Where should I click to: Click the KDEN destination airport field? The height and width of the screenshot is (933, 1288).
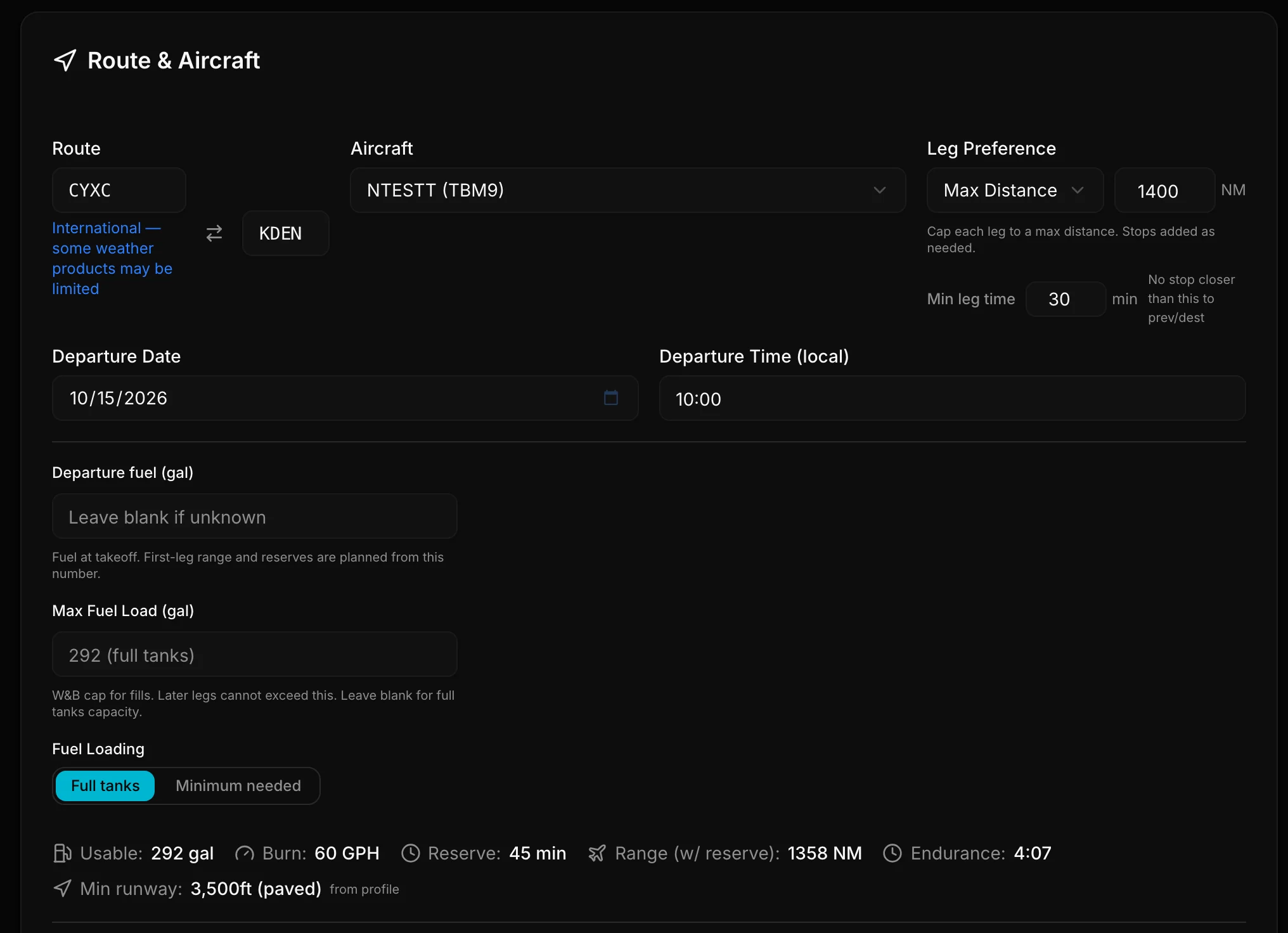[285, 233]
